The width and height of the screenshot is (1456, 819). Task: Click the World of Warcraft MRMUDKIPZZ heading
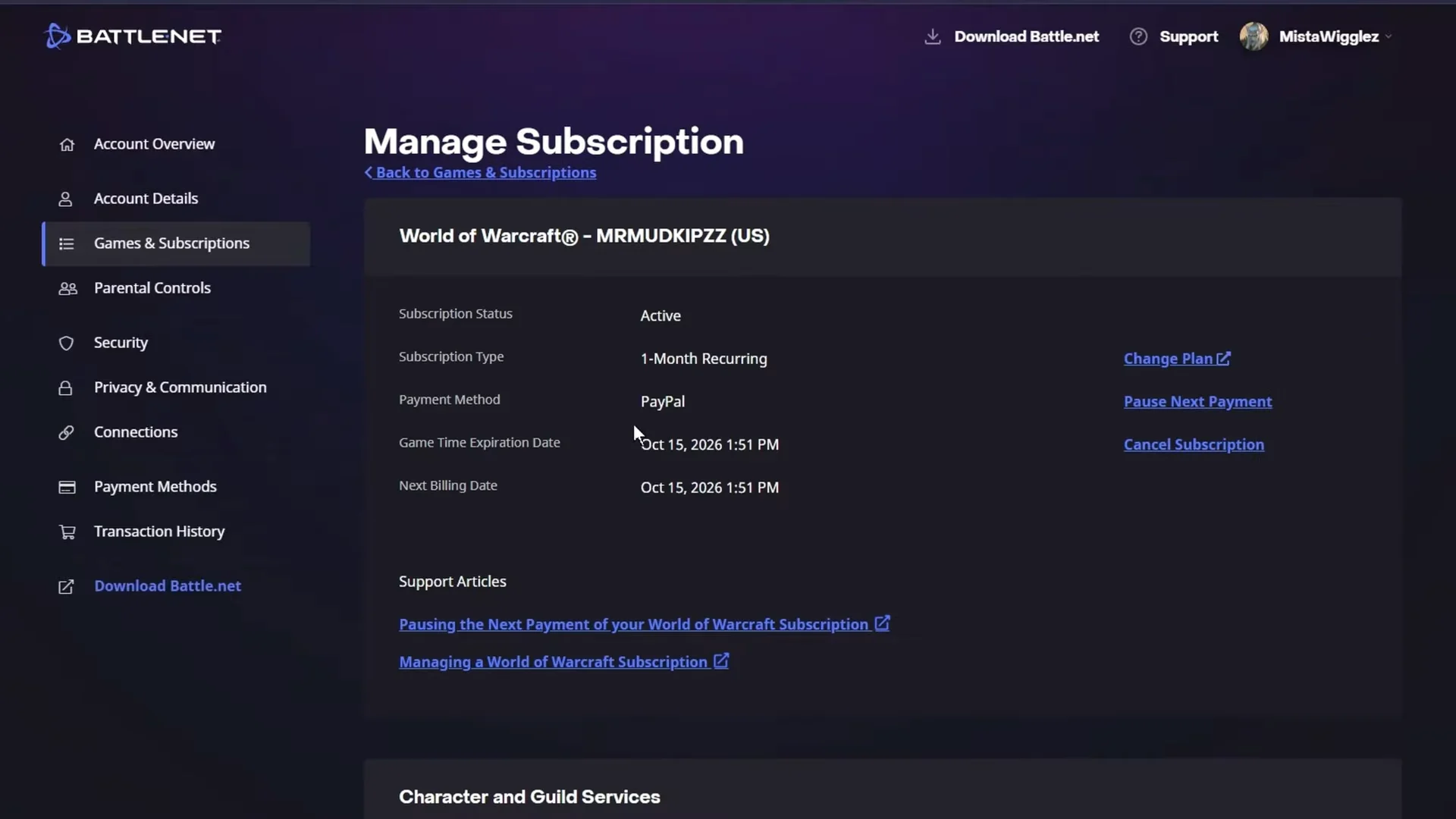point(584,236)
